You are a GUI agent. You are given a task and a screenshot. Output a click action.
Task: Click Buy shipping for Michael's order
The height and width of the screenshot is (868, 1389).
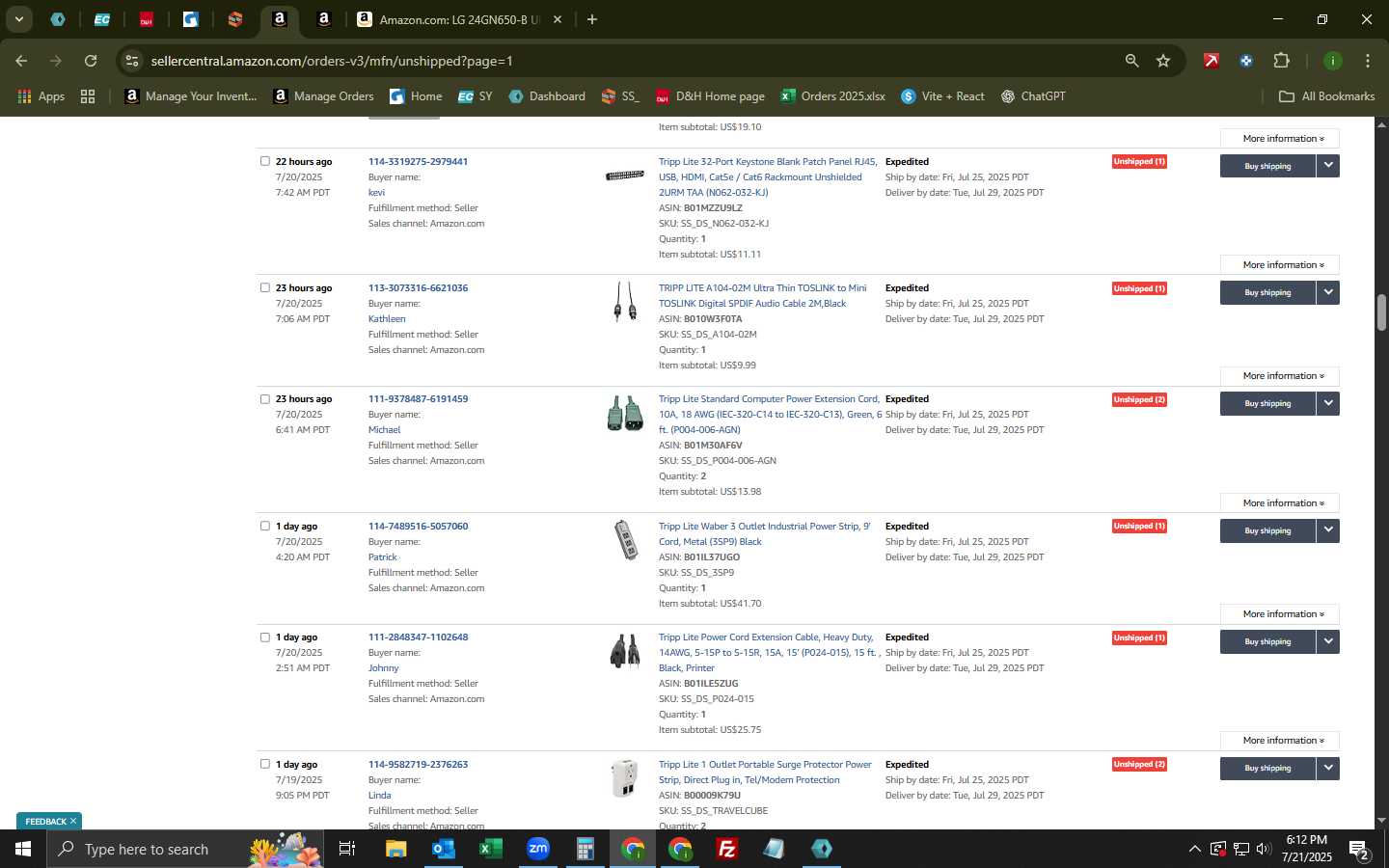1267,403
